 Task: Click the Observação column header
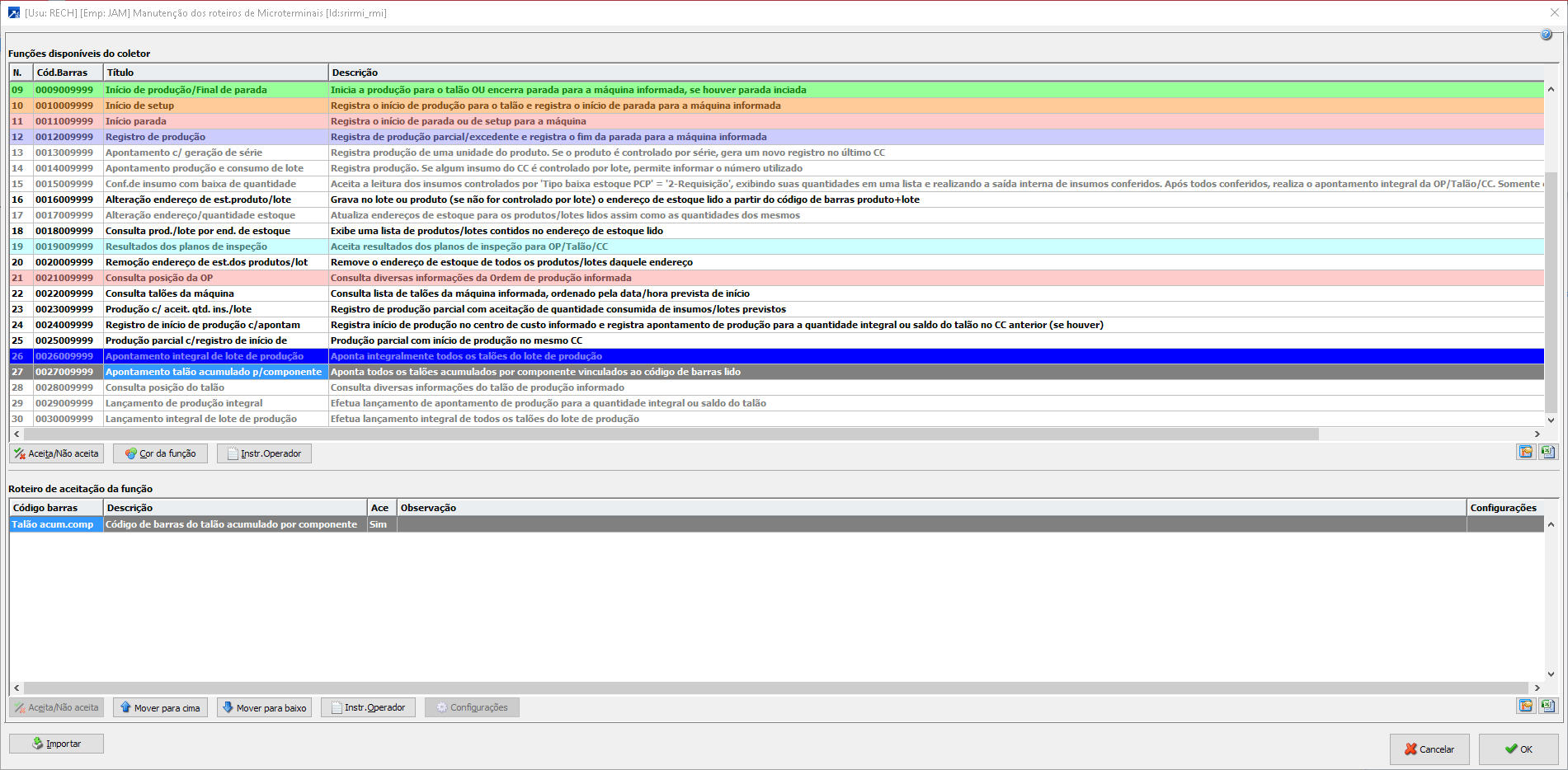point(931,508)
